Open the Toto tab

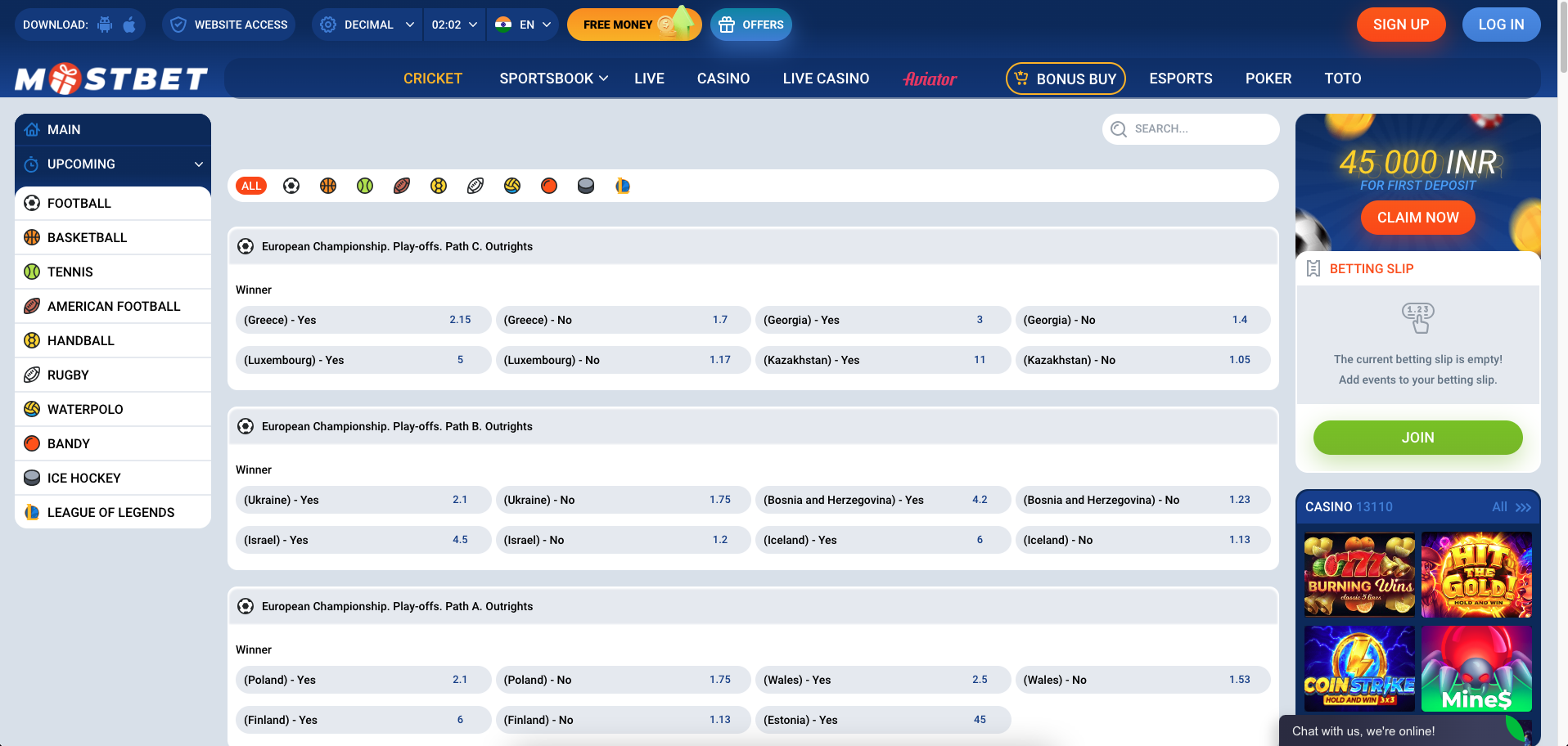coord(1343,79)
